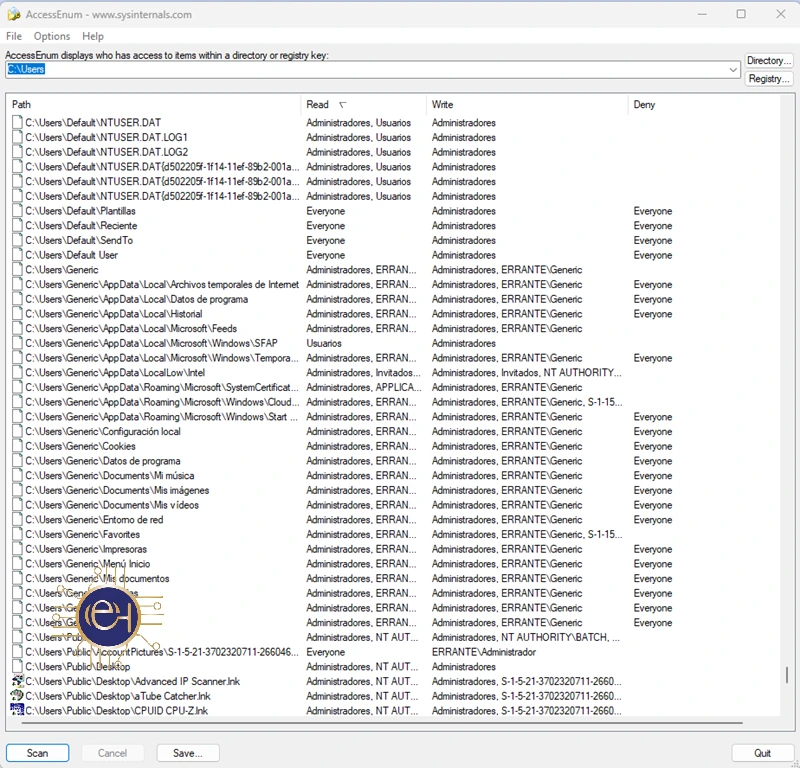
Task: Click the Directory... browse button
Action: point(768,60)
